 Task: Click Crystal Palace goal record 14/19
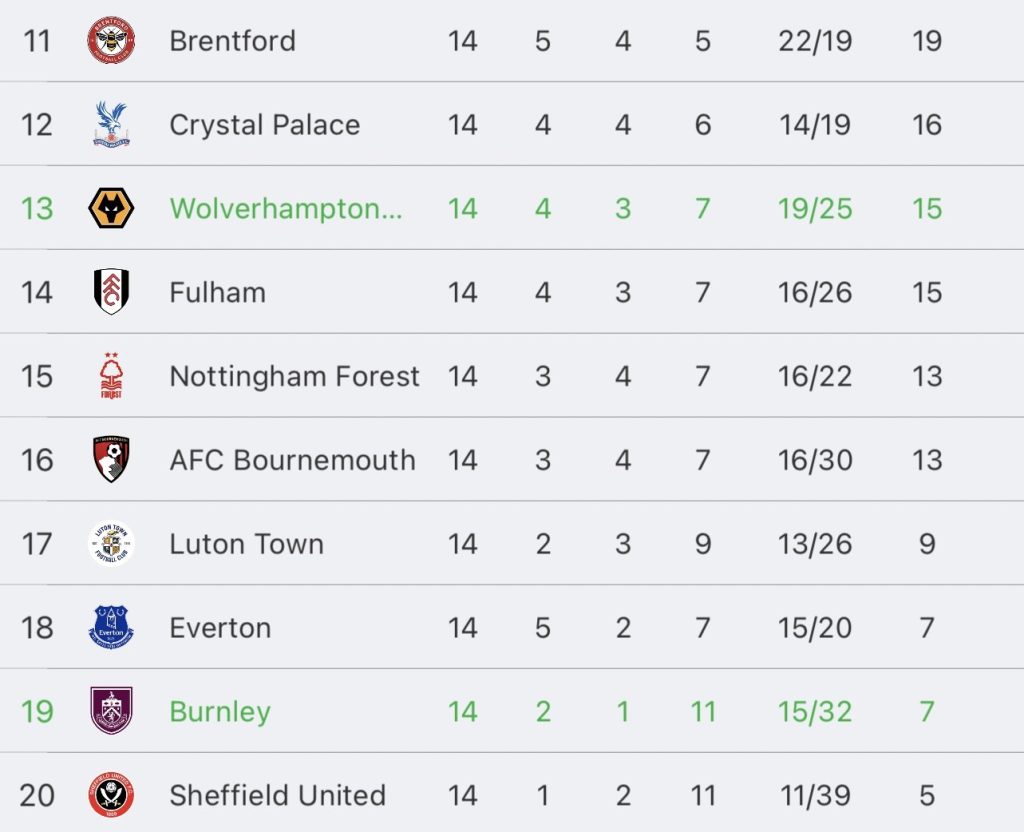[x=815, y=125]
